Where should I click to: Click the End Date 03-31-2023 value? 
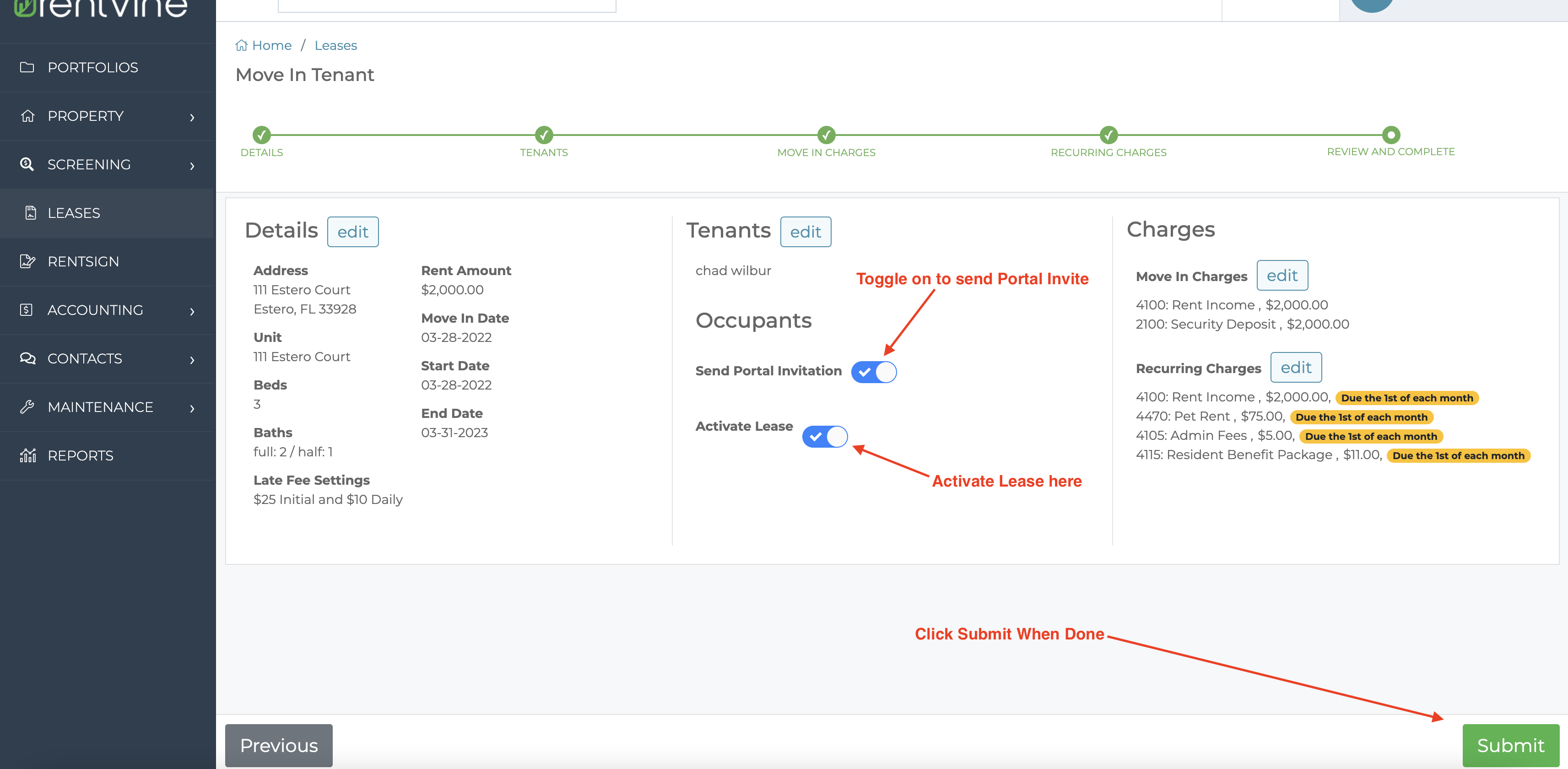click(454, 432)
